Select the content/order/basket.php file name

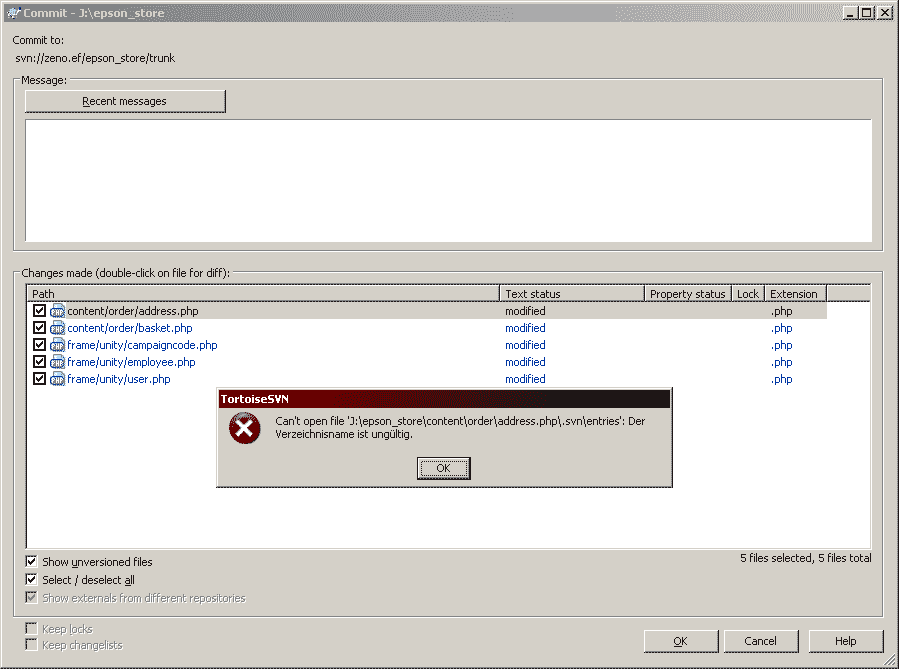(x=130, y=328)
